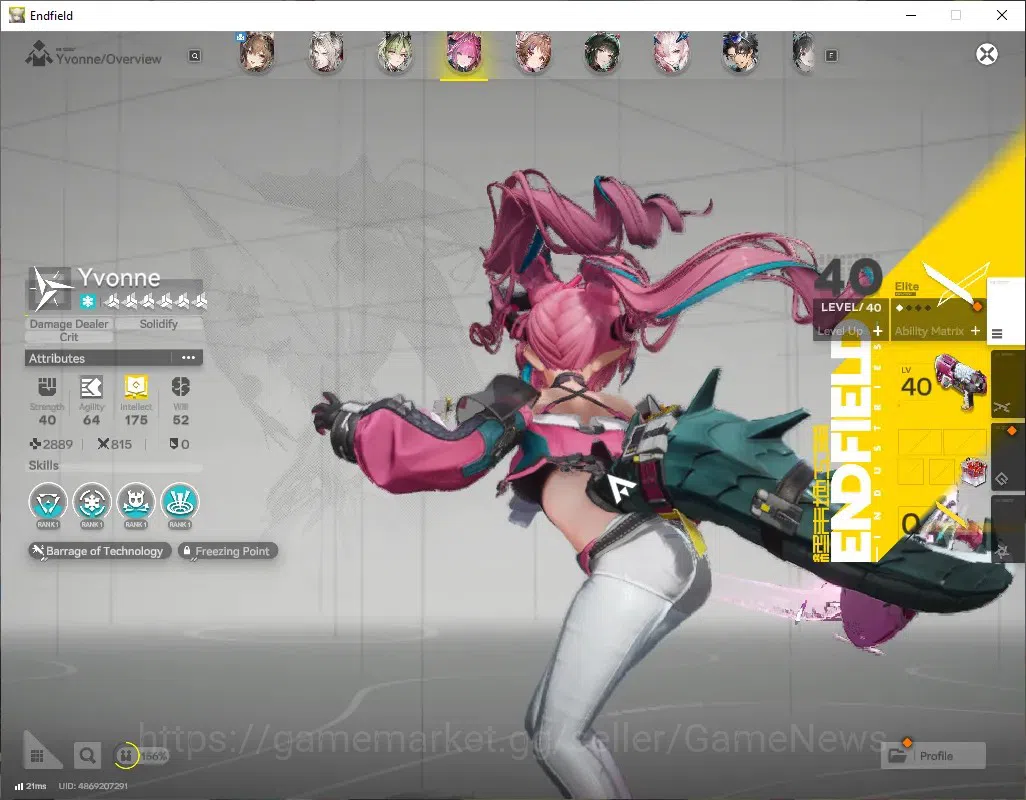Open the operator search magnifier next to Yvonne/Overview
The image size is (1026, 800).
pyautogui.click(x=194, y=56)
